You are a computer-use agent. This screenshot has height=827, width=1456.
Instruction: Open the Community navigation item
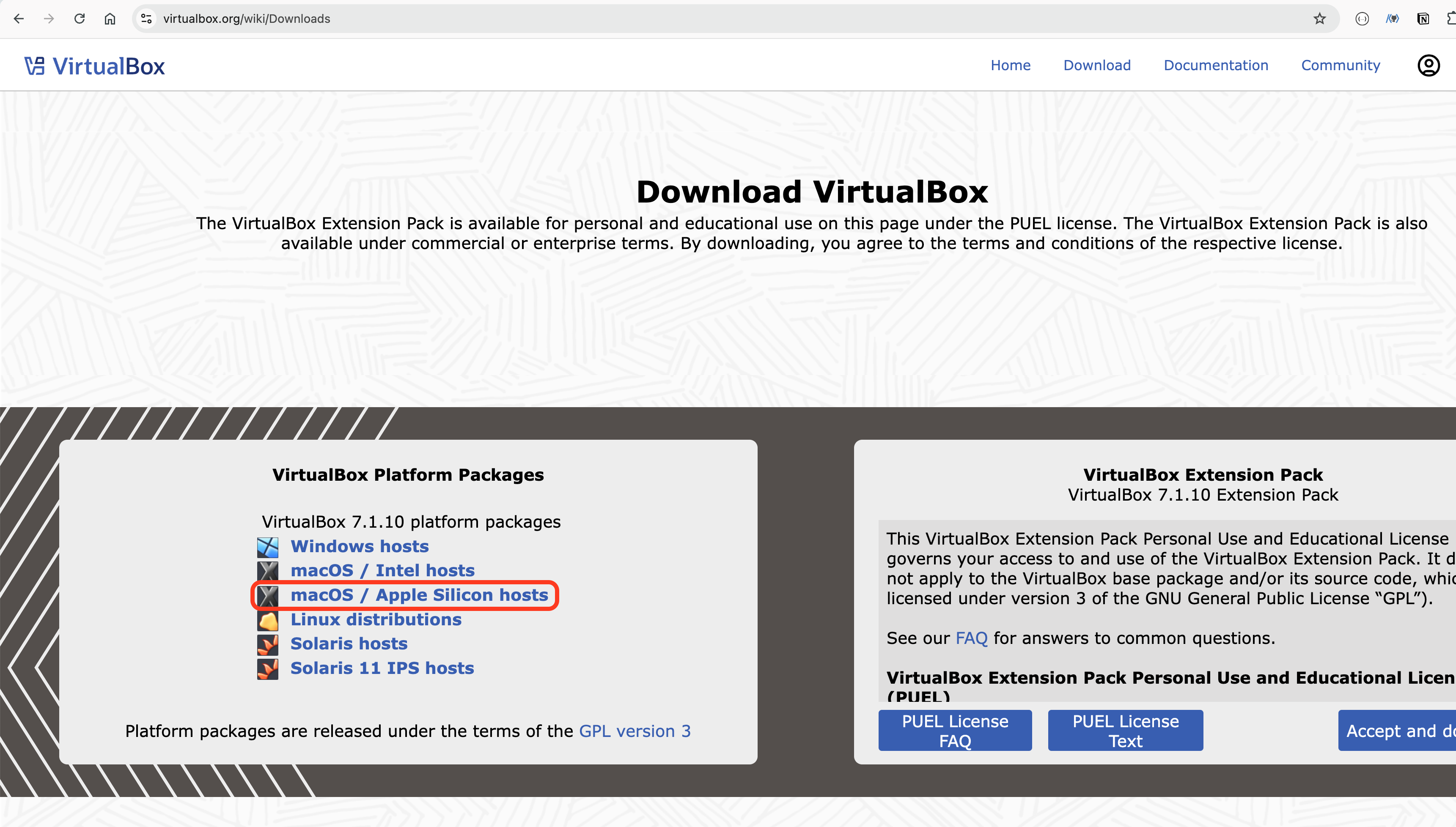1340,65
